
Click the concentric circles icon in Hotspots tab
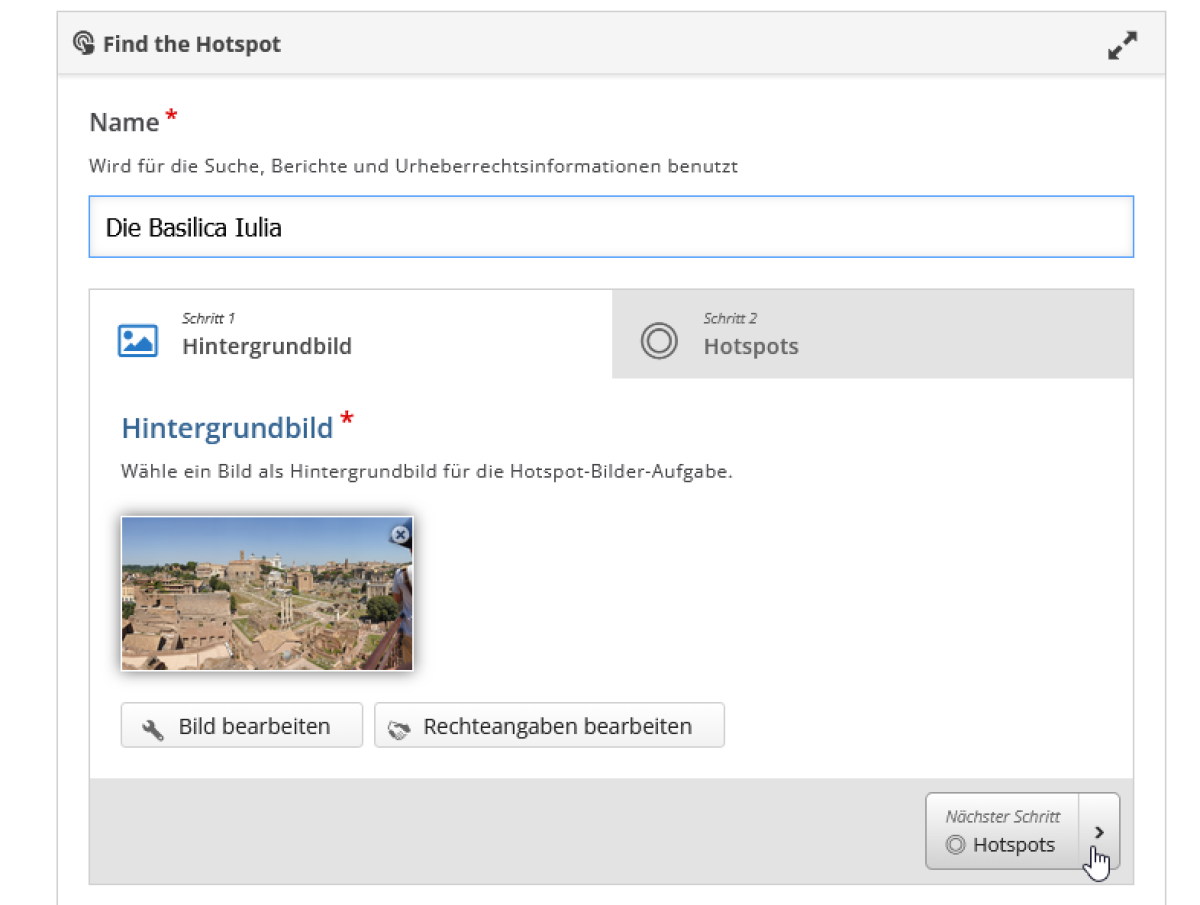(x=659, y=341)
